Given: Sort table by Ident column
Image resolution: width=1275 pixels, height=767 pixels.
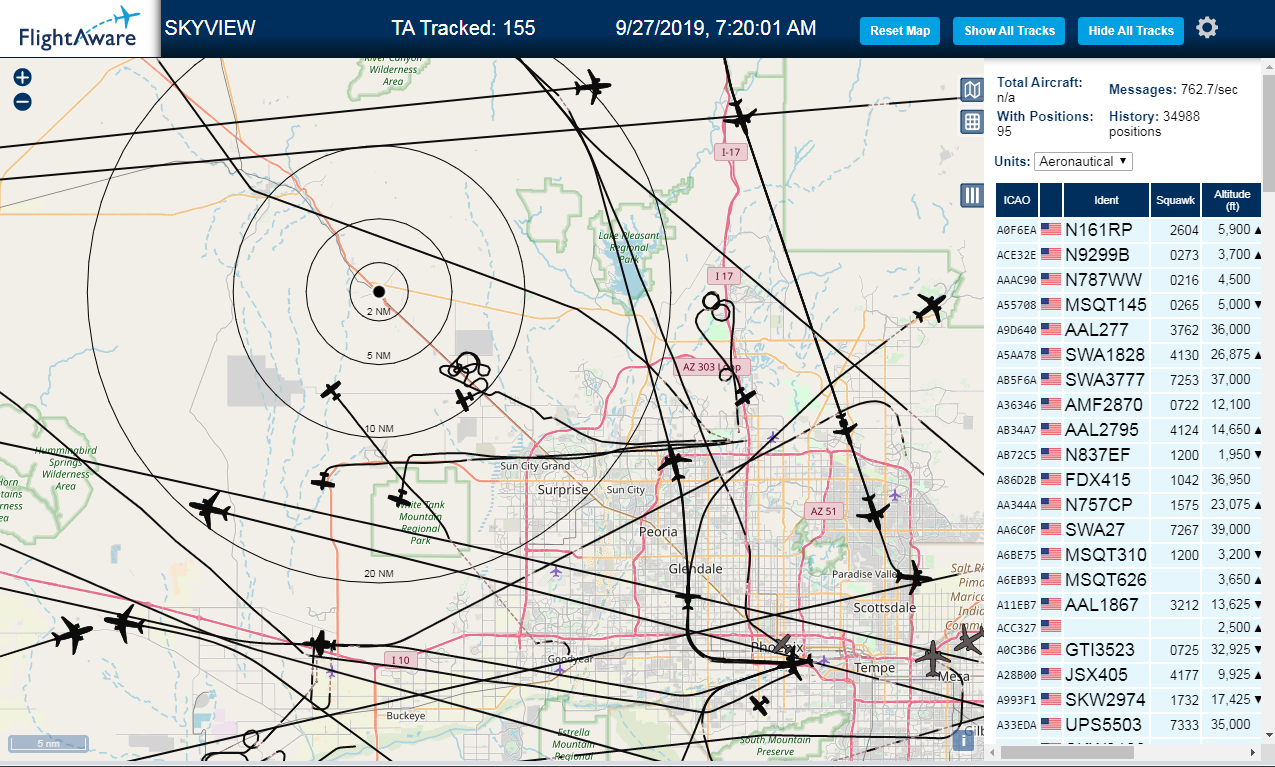Looking at the screenshot, I should 1106,200.
